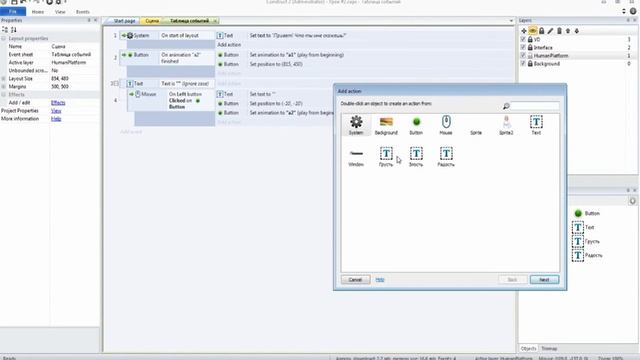This screenshot has height=360, width=640.
Task: Click the search field in Add action dialog
Action: [535, 106]
